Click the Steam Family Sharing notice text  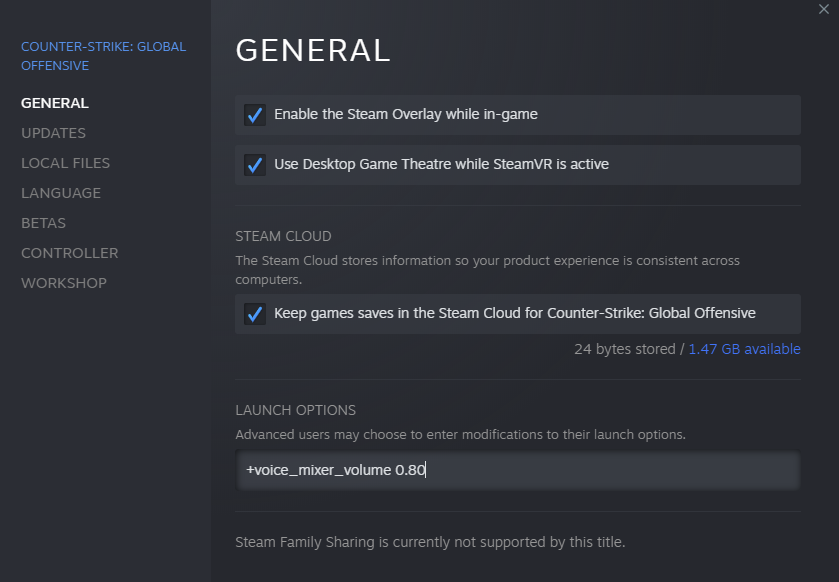click(x=430, y=542)
